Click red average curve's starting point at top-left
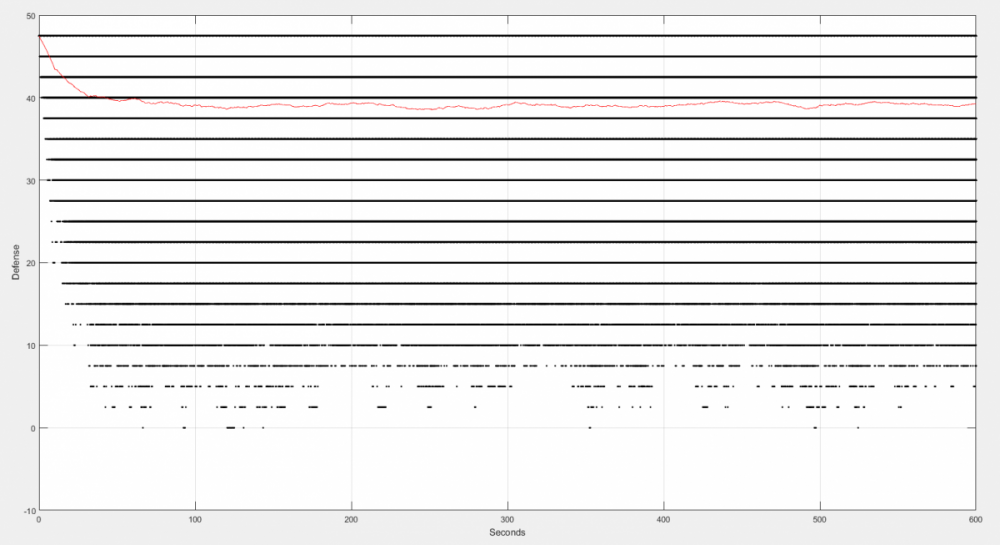 coord(39,37)
